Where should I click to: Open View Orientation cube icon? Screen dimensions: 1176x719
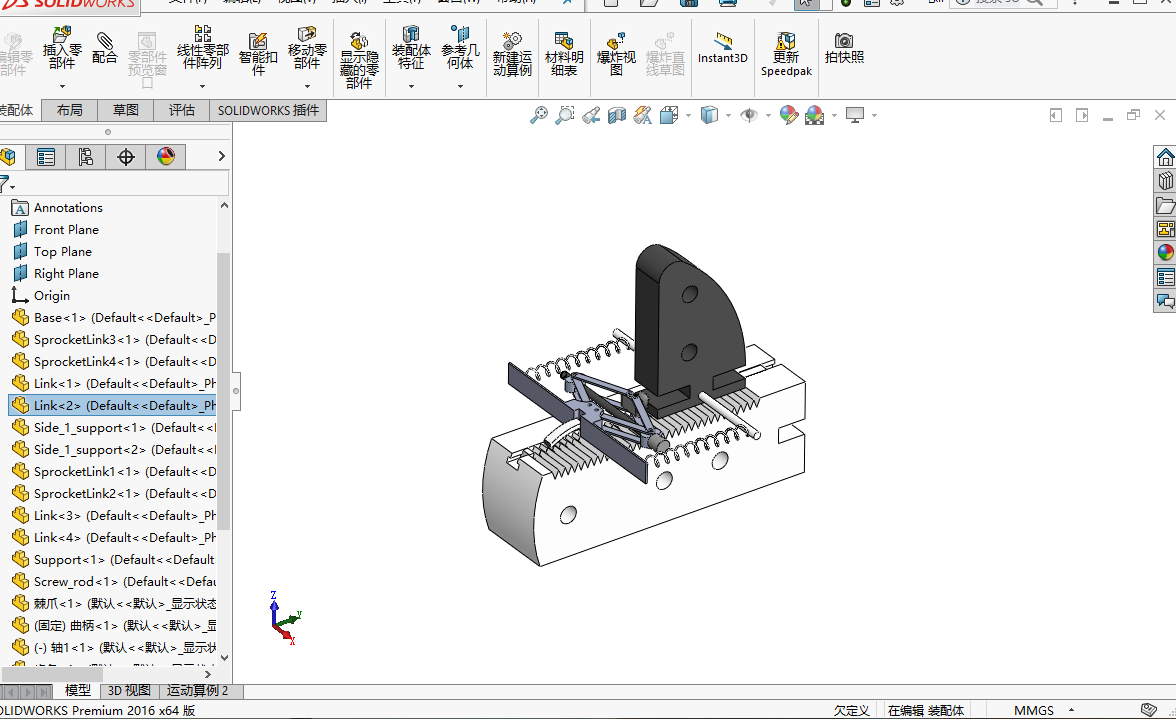click(668, 115)
